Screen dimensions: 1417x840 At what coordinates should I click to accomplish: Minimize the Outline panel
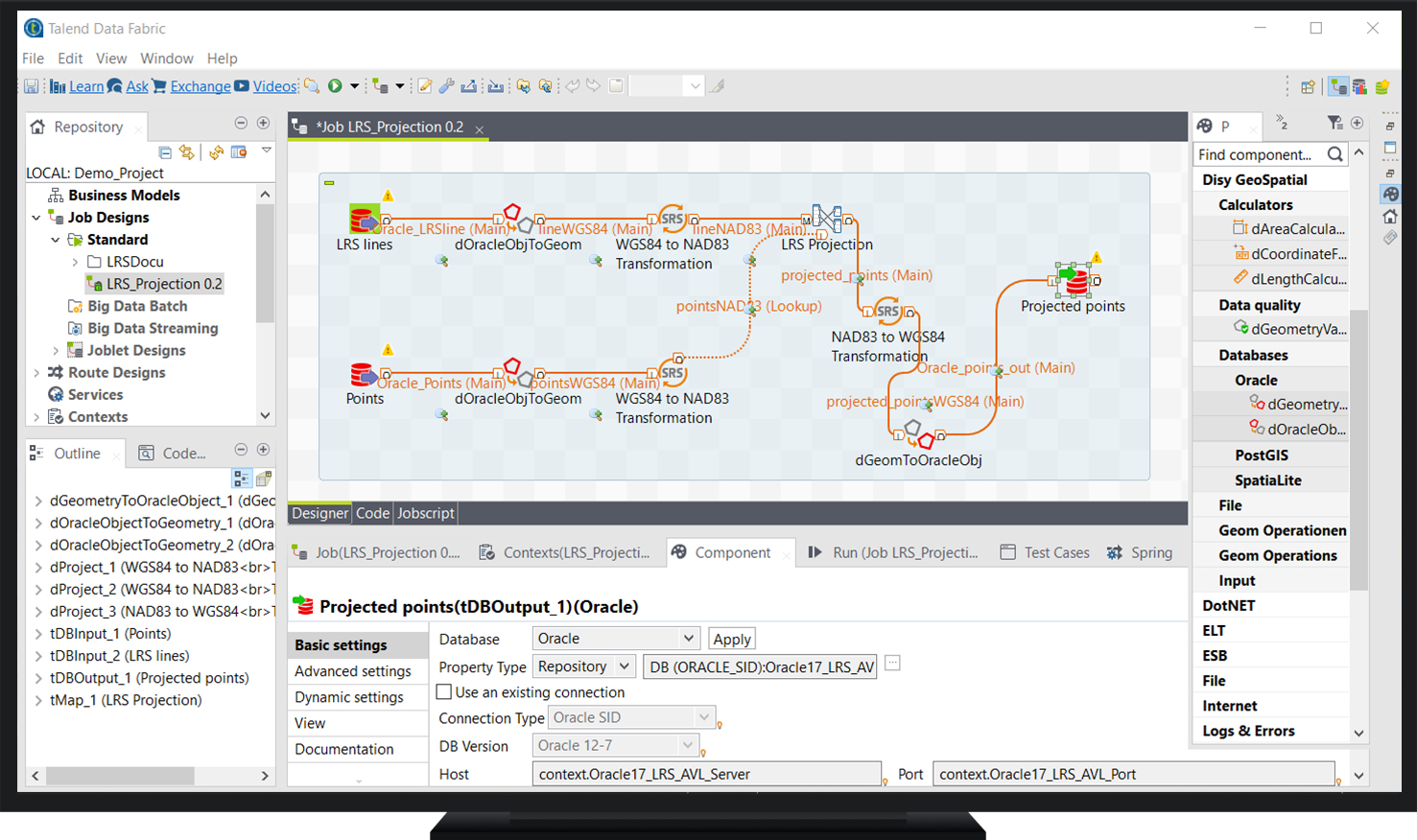coord(241,449)
